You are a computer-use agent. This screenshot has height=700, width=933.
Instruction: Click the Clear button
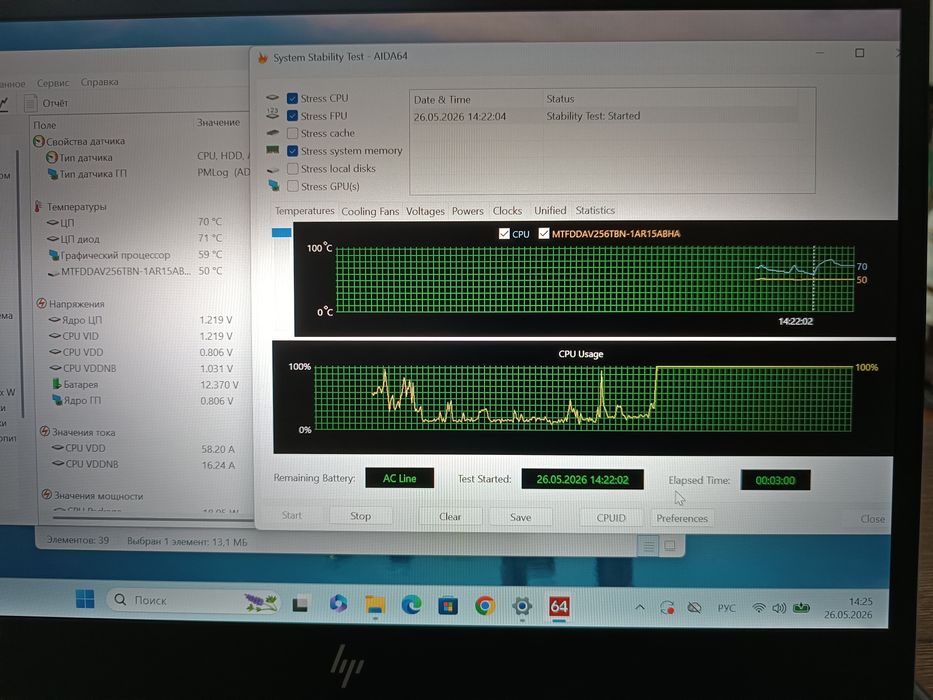(x=450, y=517)
